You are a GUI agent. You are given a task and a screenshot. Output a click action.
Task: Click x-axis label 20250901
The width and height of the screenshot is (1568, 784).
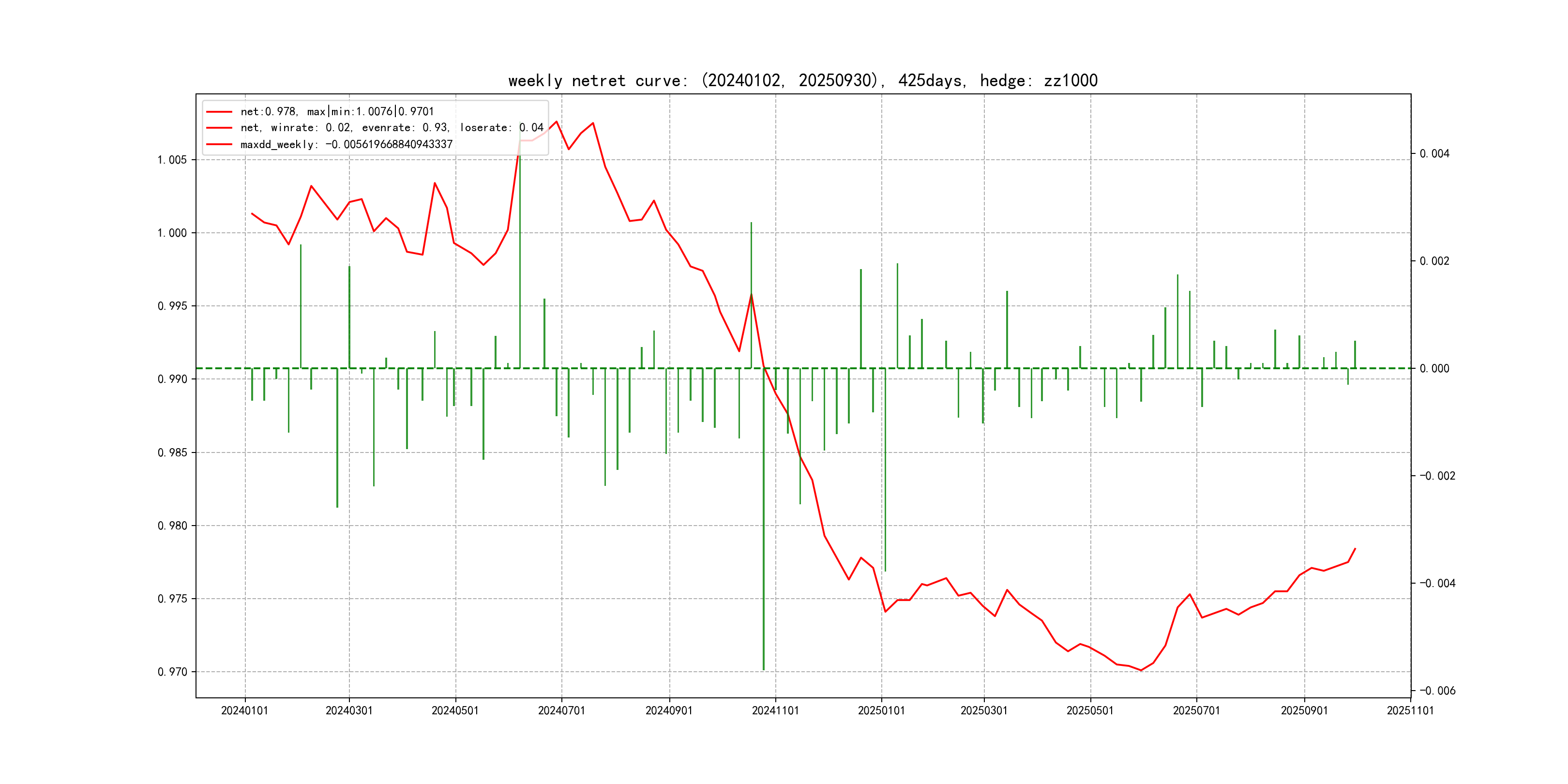[x=1304, y=710]
